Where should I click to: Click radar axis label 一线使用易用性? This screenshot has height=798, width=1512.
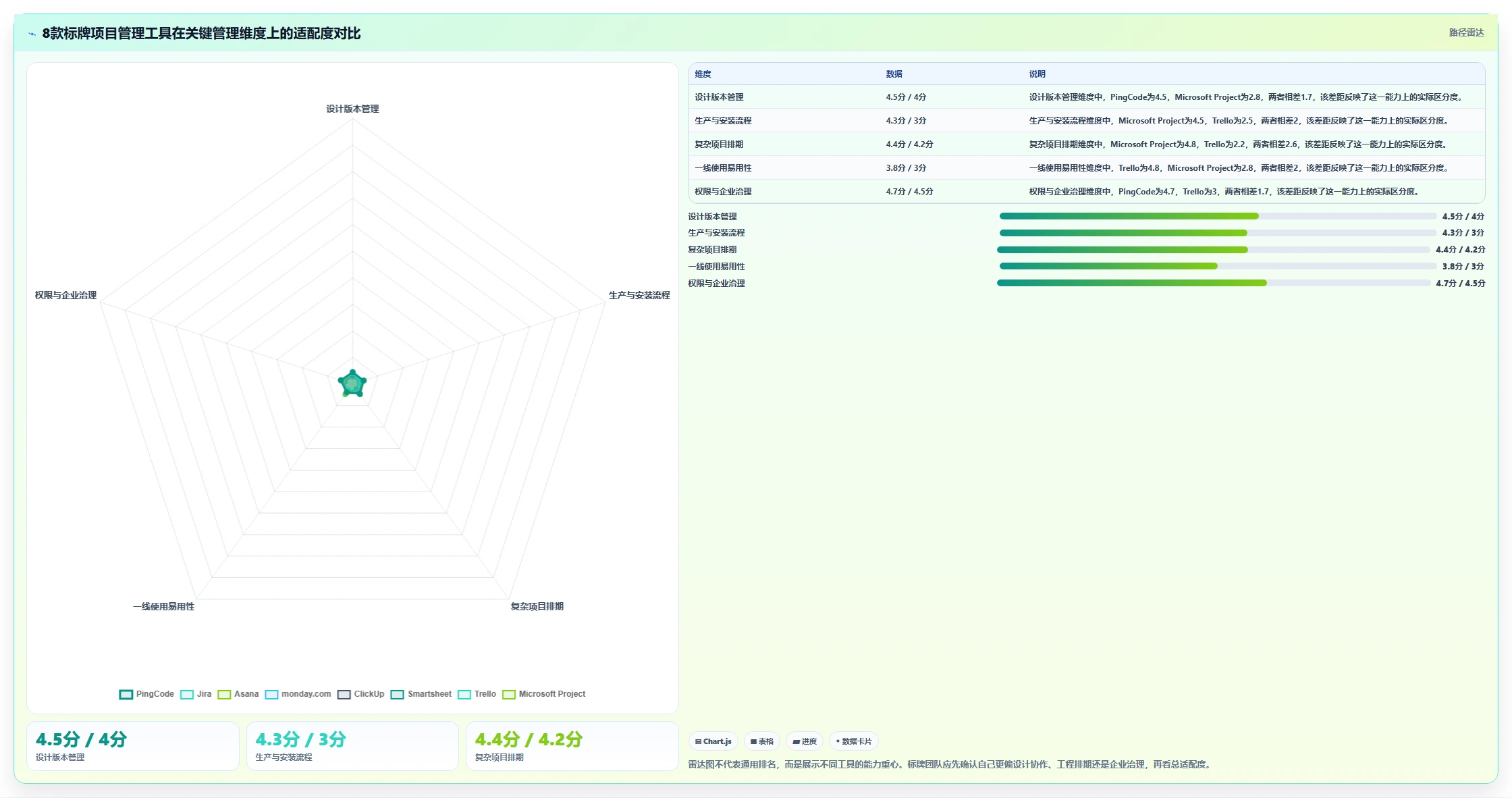[163, 606]
